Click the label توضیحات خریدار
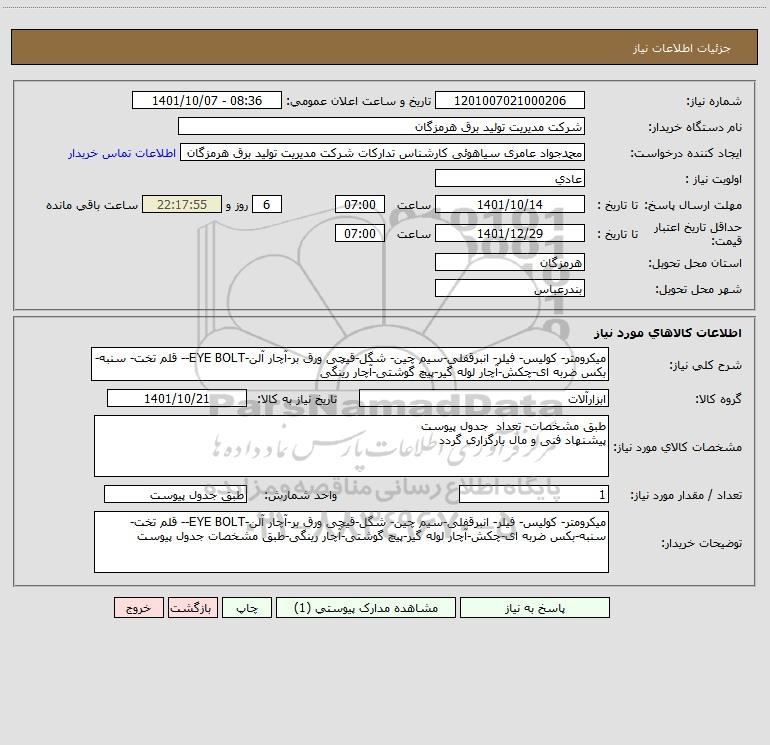Viewport: 770px width, 745px height. (x=702, y=544)
